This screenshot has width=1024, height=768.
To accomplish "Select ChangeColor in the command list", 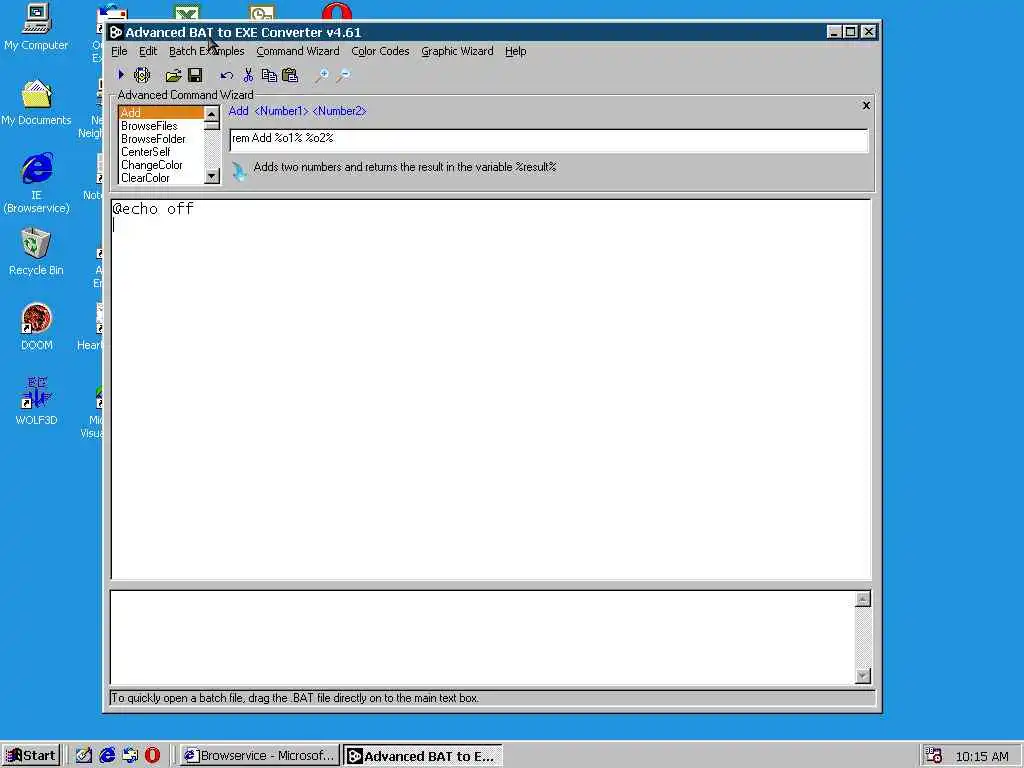I will click(161, 165).
